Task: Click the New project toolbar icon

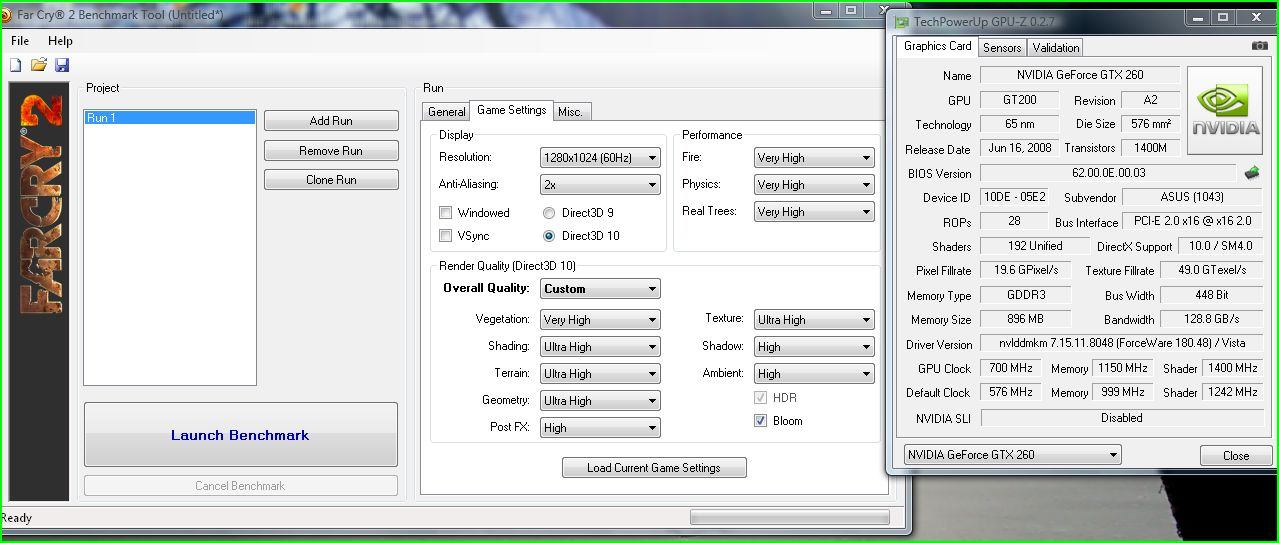Action: [15, 65]
